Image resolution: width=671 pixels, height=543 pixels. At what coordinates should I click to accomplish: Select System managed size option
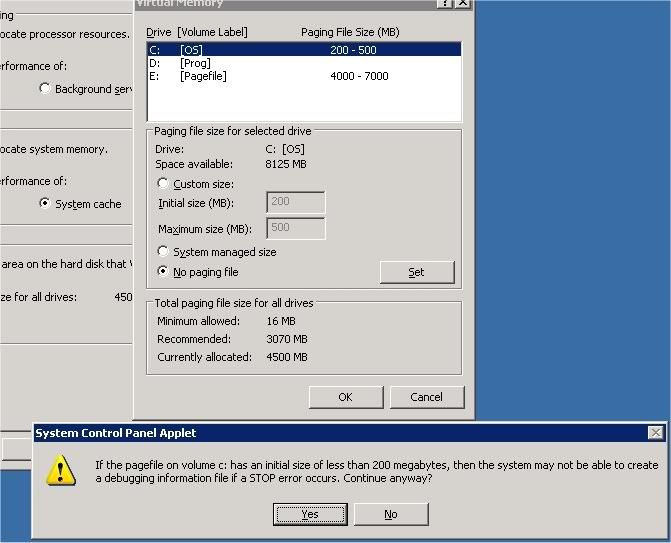click(x=164, y=252)
